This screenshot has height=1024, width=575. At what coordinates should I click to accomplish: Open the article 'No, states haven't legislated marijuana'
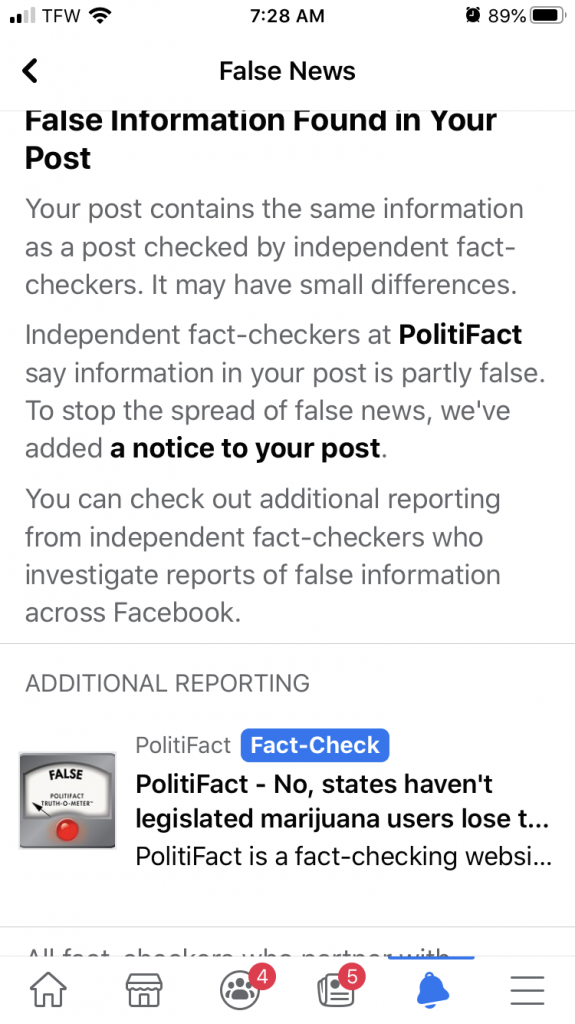point(342,801)
